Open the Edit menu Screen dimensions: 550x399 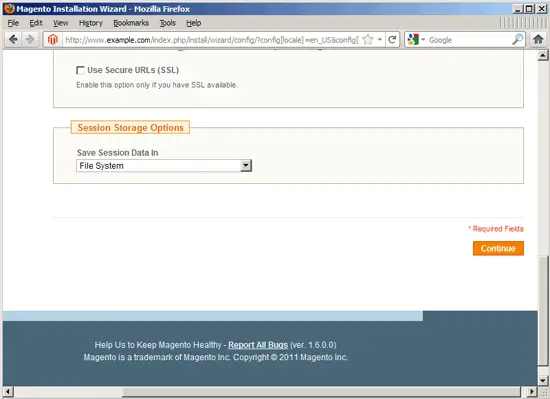click(x=36, y=23)
